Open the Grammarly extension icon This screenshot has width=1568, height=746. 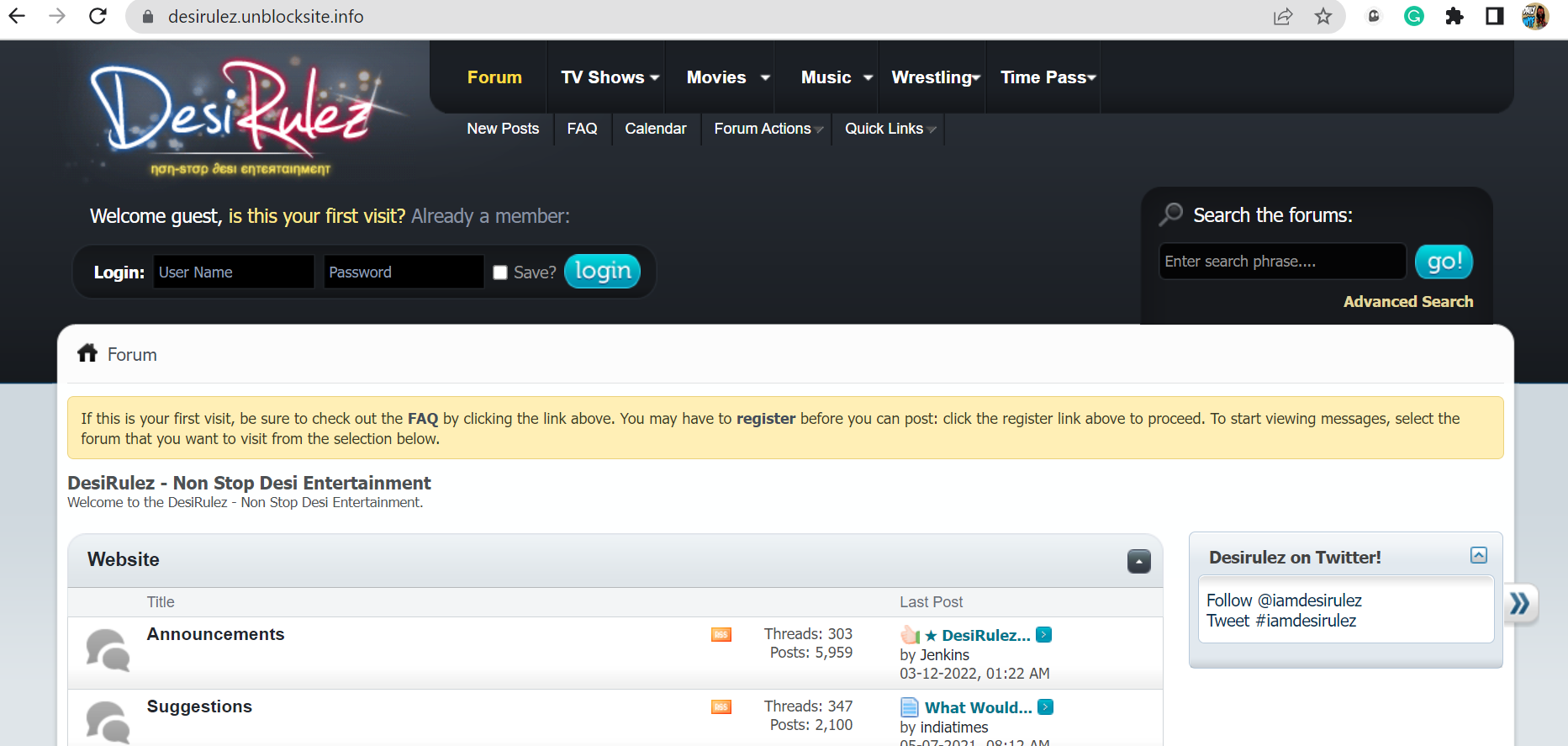pos(1413,17)
